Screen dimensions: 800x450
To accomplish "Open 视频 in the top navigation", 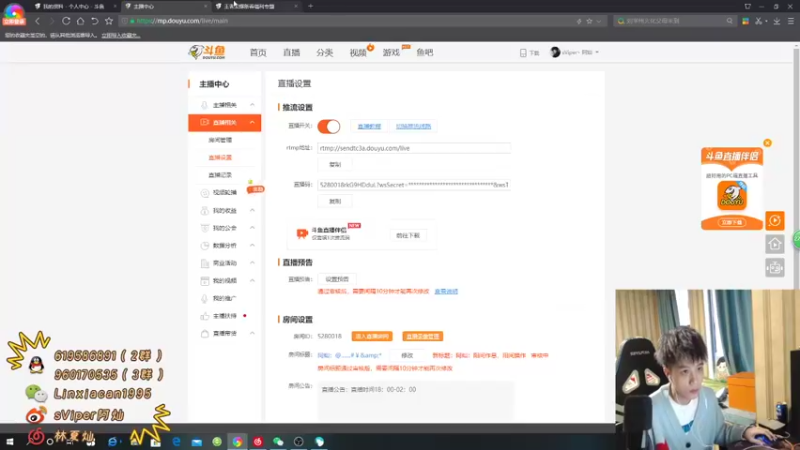I will [x=358, y=53].
